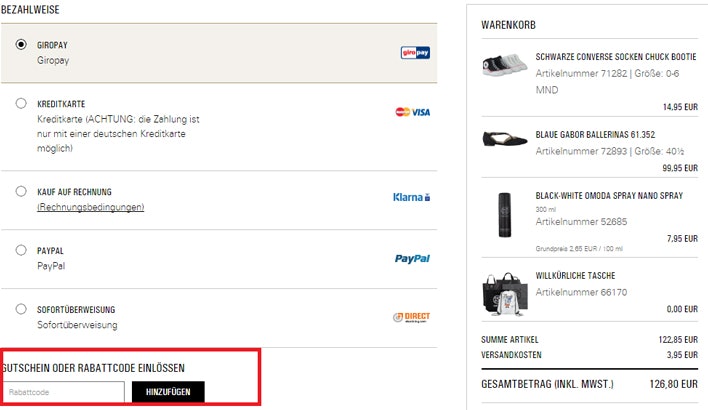Click the Klarna logo icon
Image resolution: width=708 pixels, height=410 pixels.
pos(411,197)
